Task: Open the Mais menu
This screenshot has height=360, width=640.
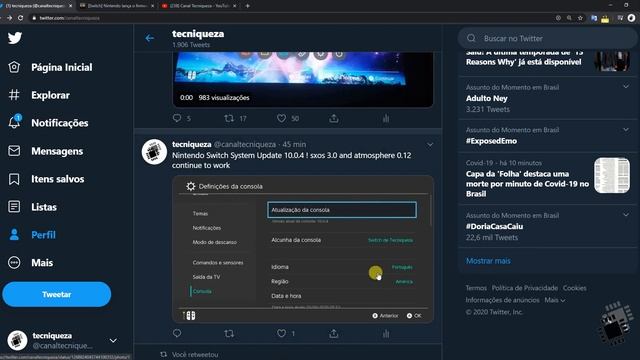Action: coord(31,262)
